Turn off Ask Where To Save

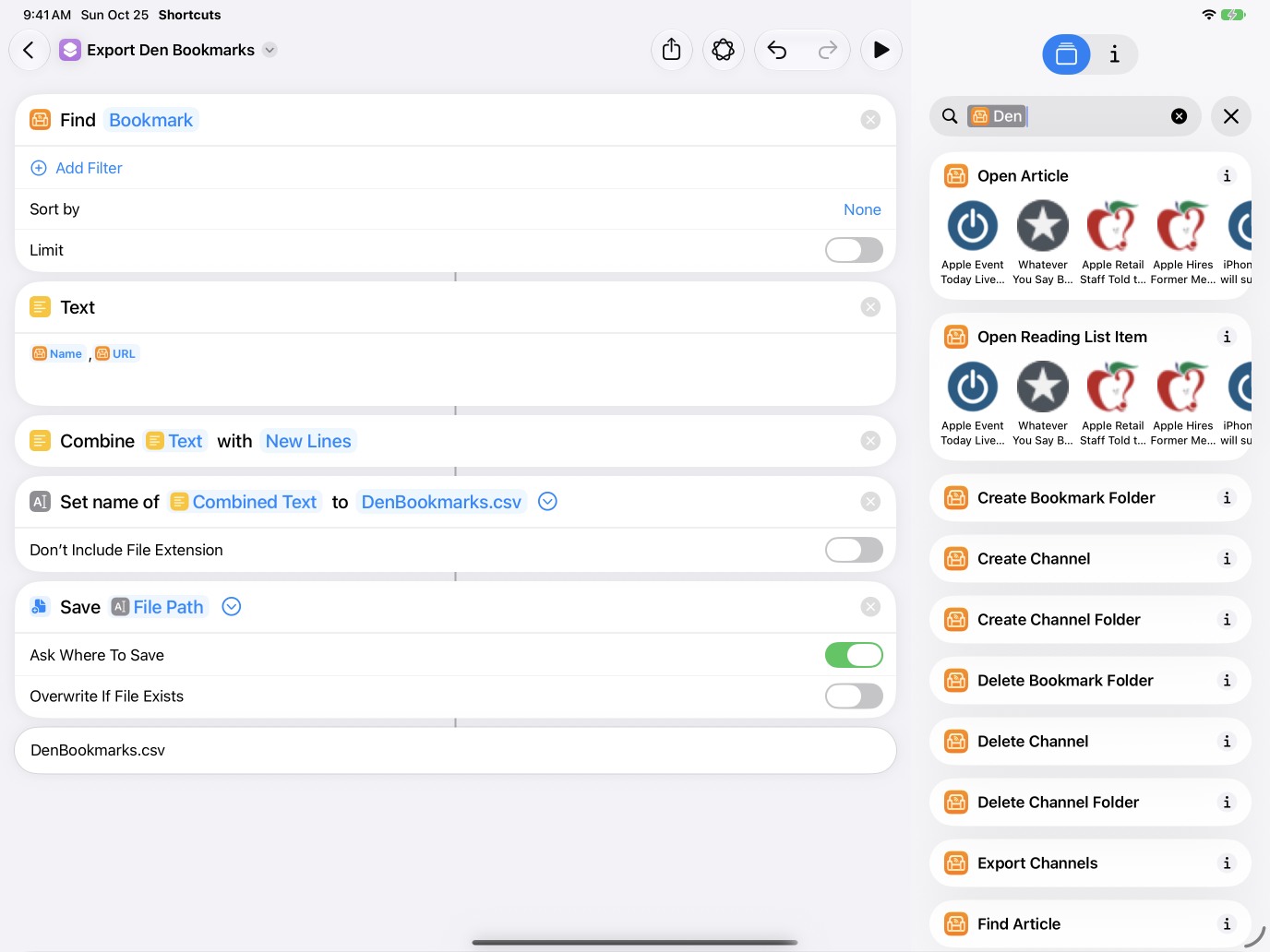pos(854,655)
